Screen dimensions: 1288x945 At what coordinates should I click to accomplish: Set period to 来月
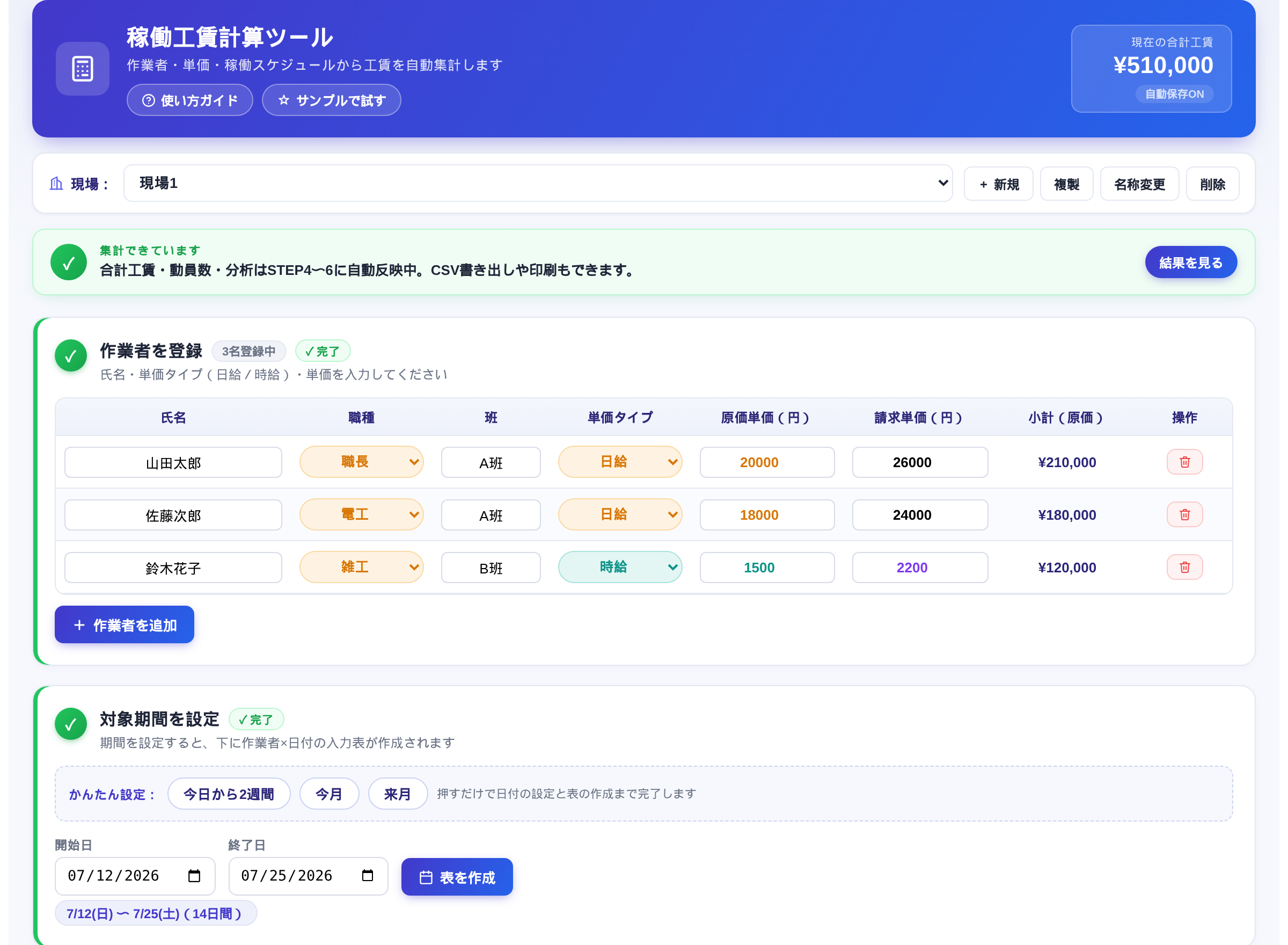(398, 794)
